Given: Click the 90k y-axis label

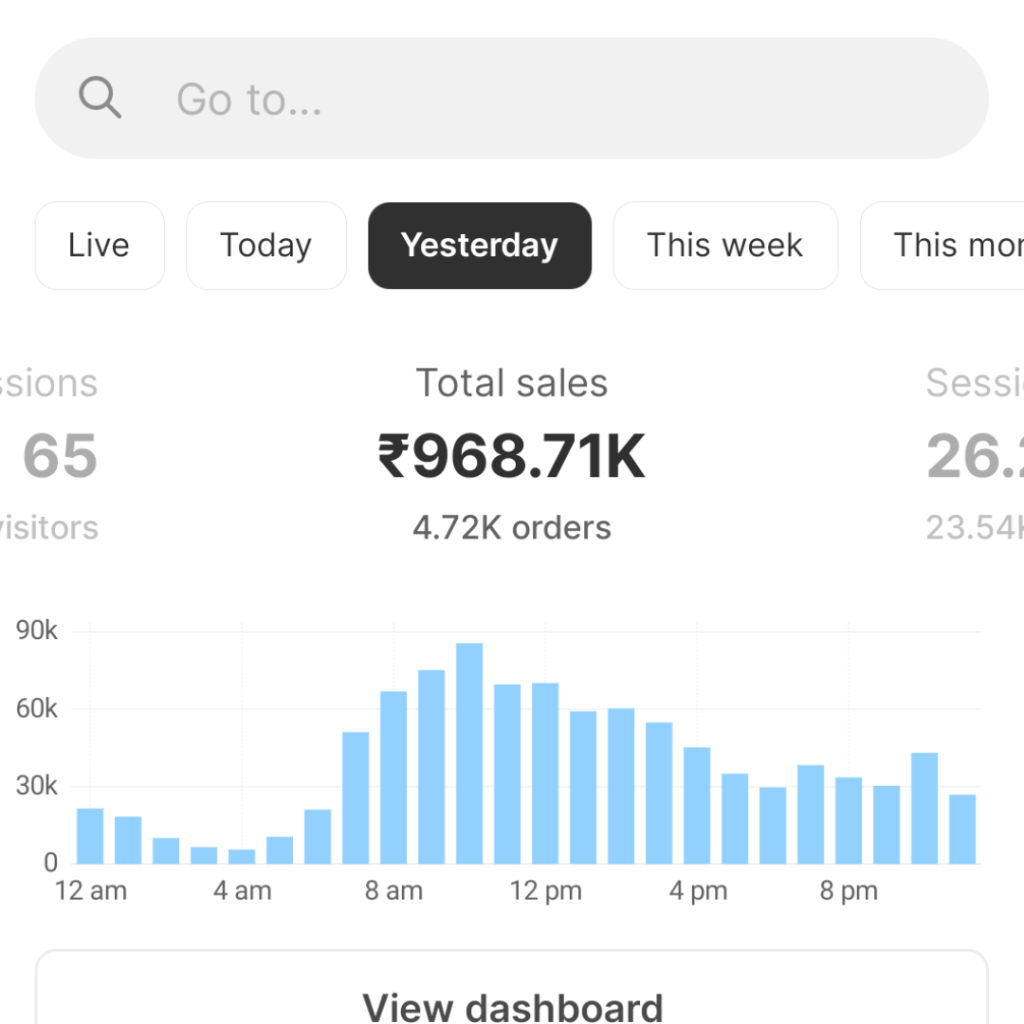Looking at the screenshot, I should click(37, 631).
